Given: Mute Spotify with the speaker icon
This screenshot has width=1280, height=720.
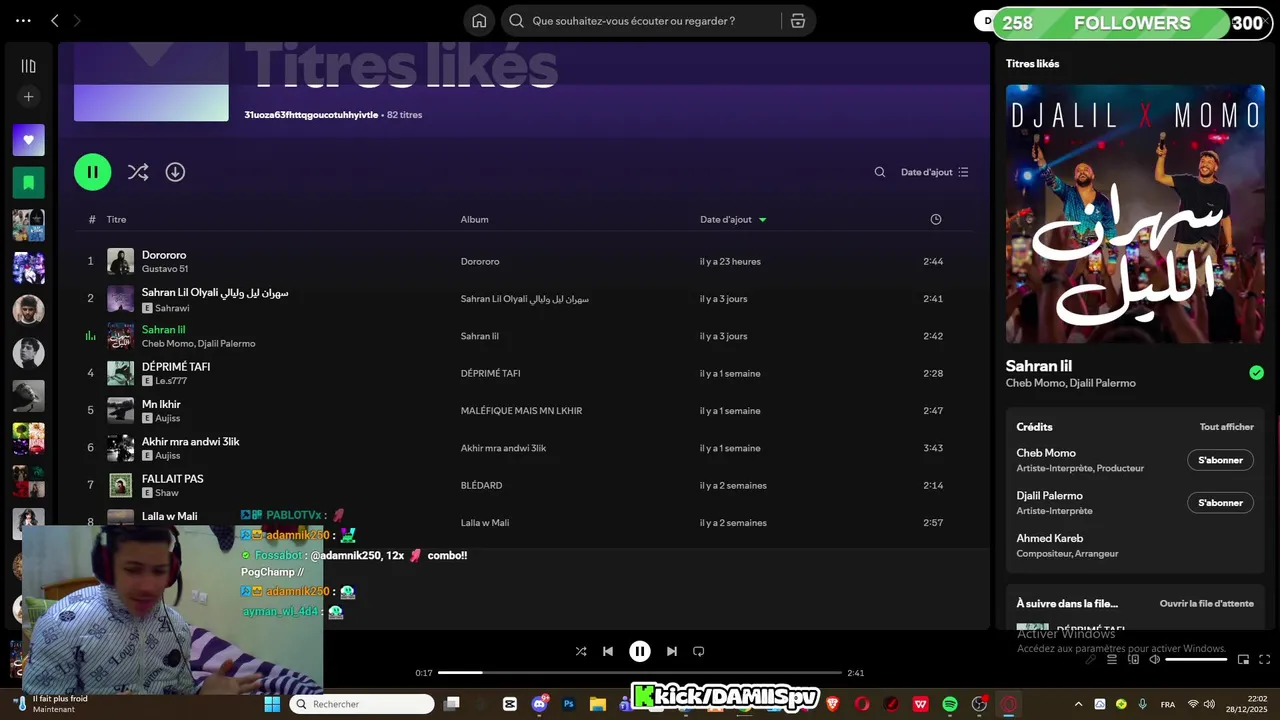Looking at the screenshot, I should point(1154,659).
